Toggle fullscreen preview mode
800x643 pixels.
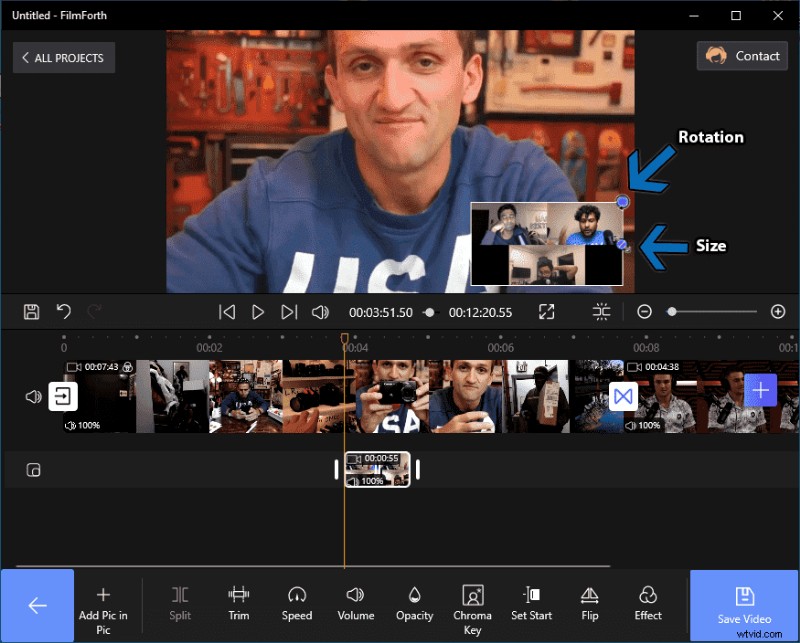point(547,311)
